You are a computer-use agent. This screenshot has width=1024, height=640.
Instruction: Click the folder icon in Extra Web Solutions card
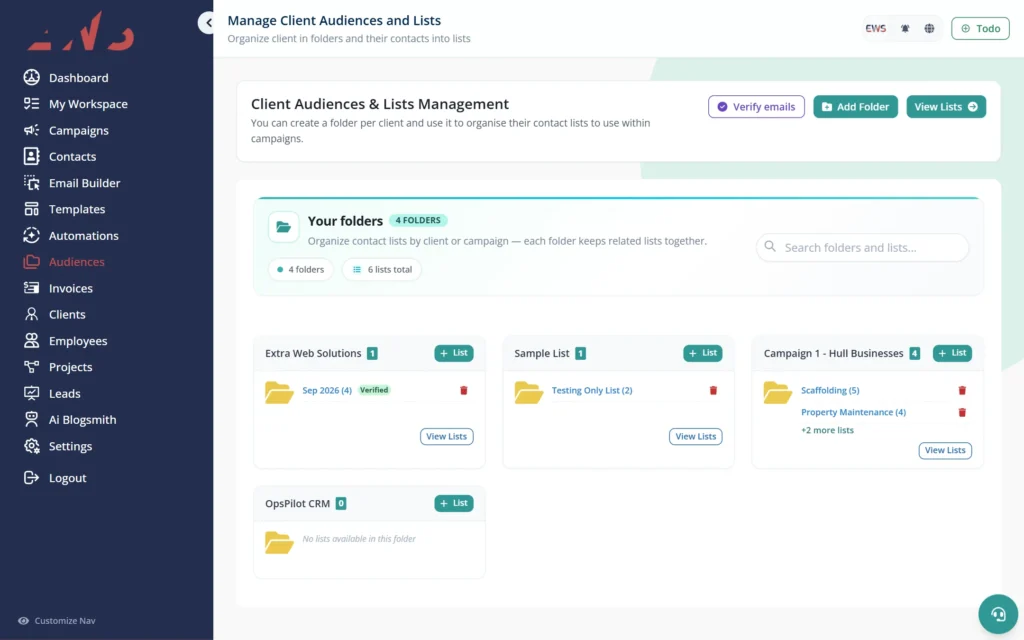tap(279, 392)
